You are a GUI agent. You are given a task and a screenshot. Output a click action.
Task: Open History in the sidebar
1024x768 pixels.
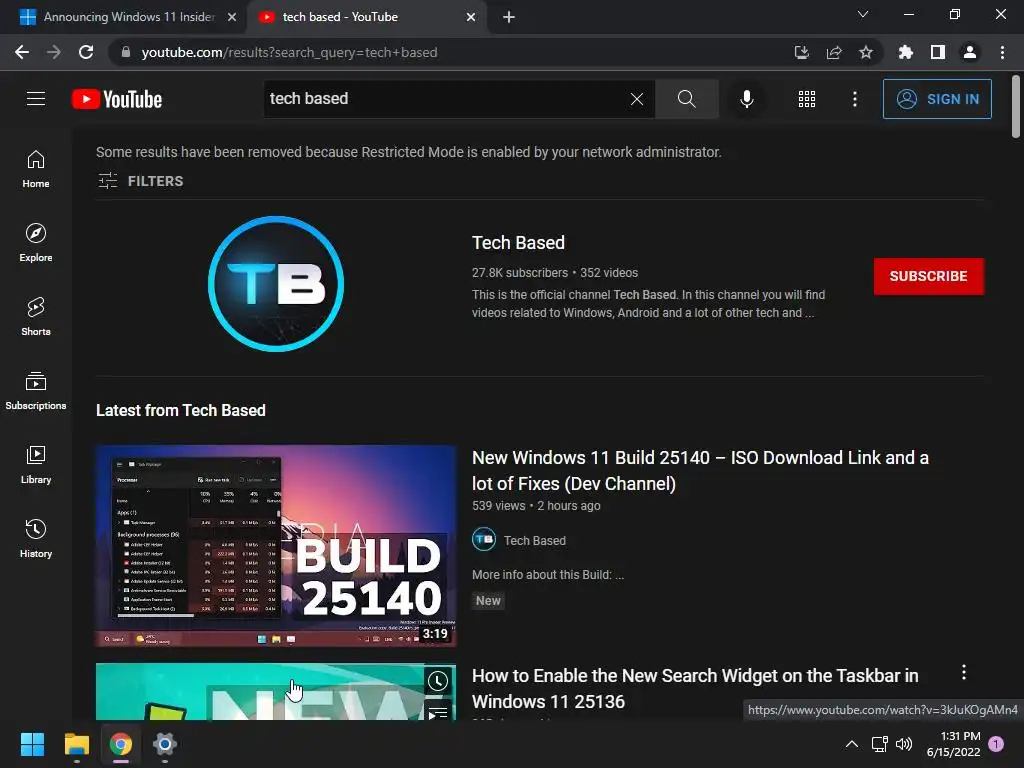click(x=36, y=538)
